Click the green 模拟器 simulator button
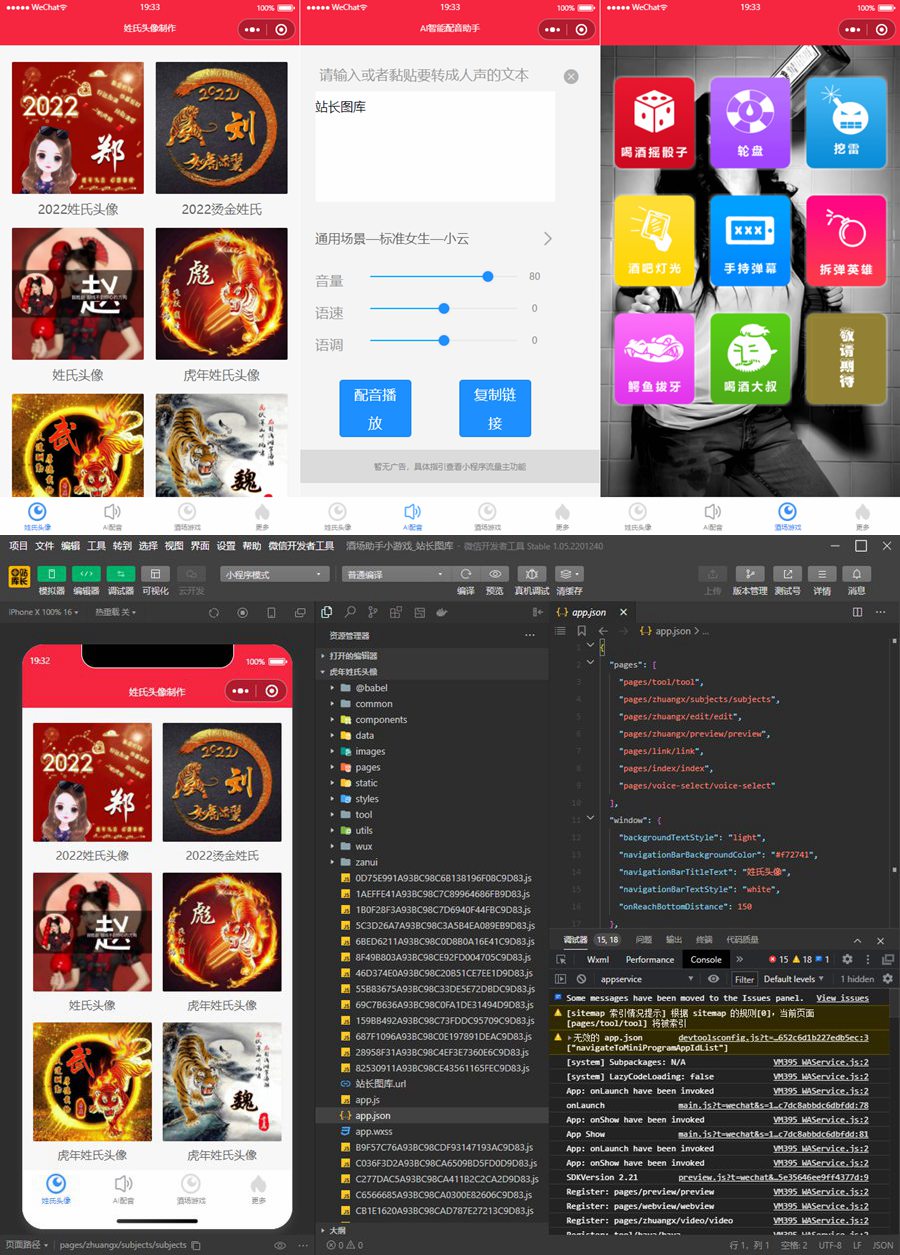 pos(52,574)
